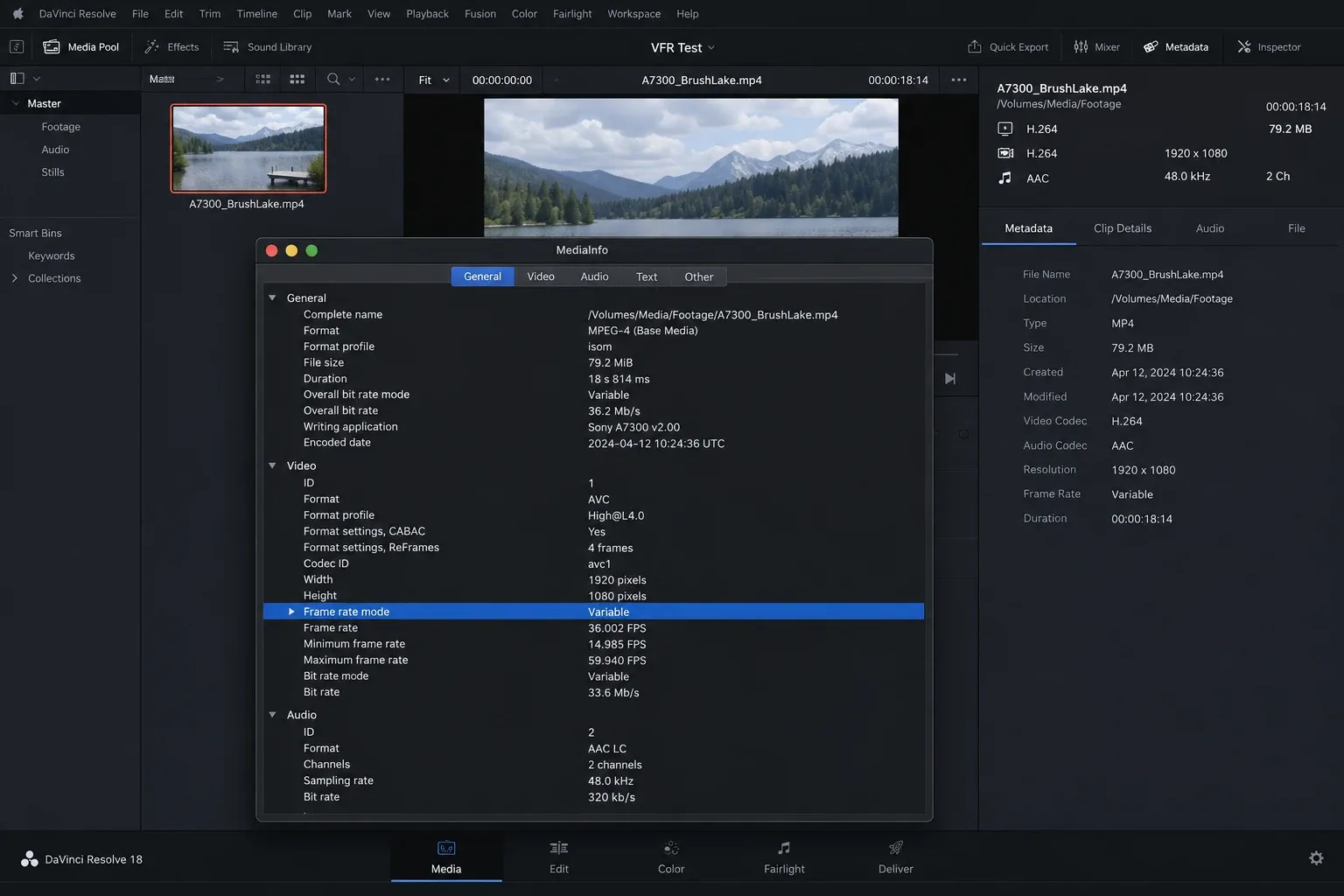1344x896 pixels.
Task: Go to the Fairlight page
Action: coord(784,857)
